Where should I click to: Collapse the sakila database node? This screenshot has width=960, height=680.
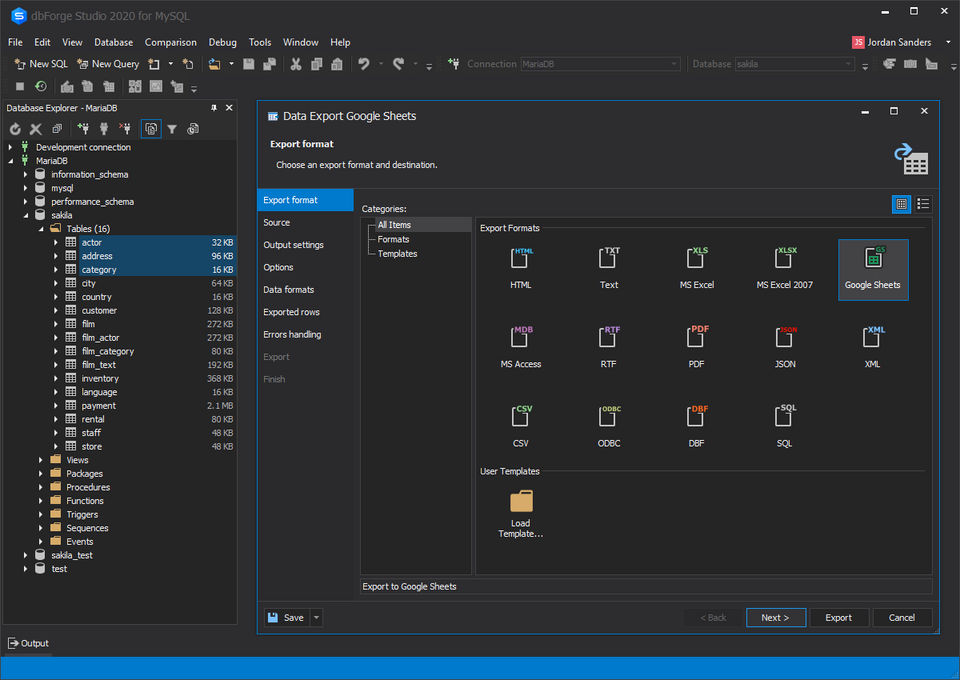(x=26, y=215)
